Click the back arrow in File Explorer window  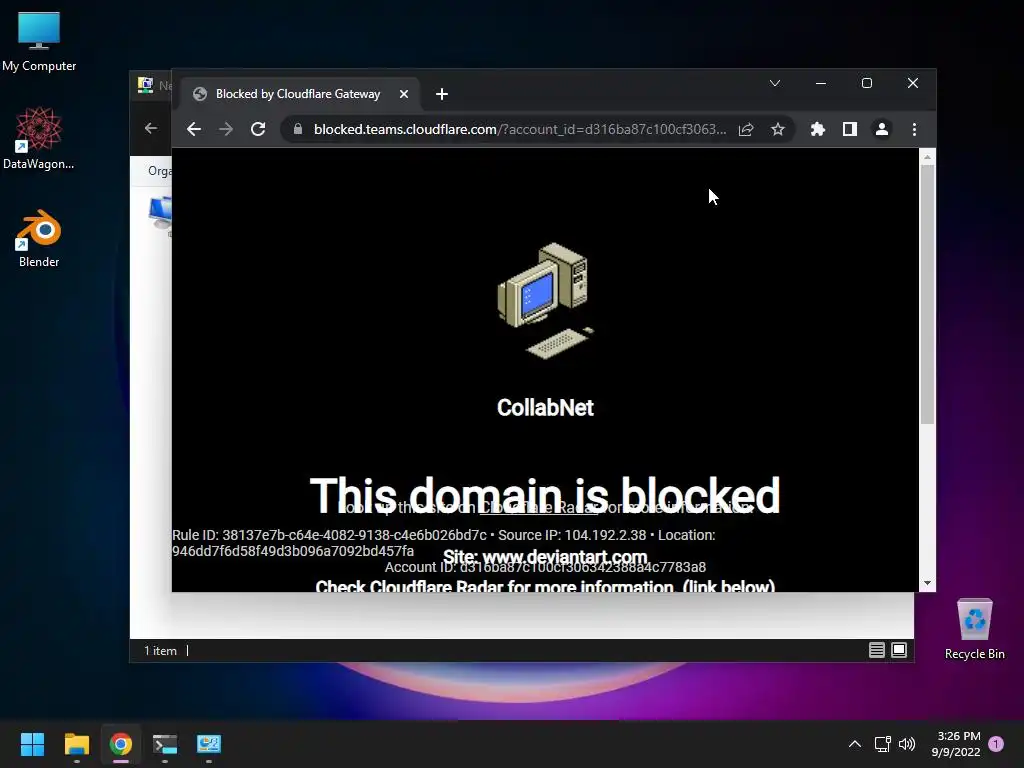pyautogui.click(x=151, y=128)
